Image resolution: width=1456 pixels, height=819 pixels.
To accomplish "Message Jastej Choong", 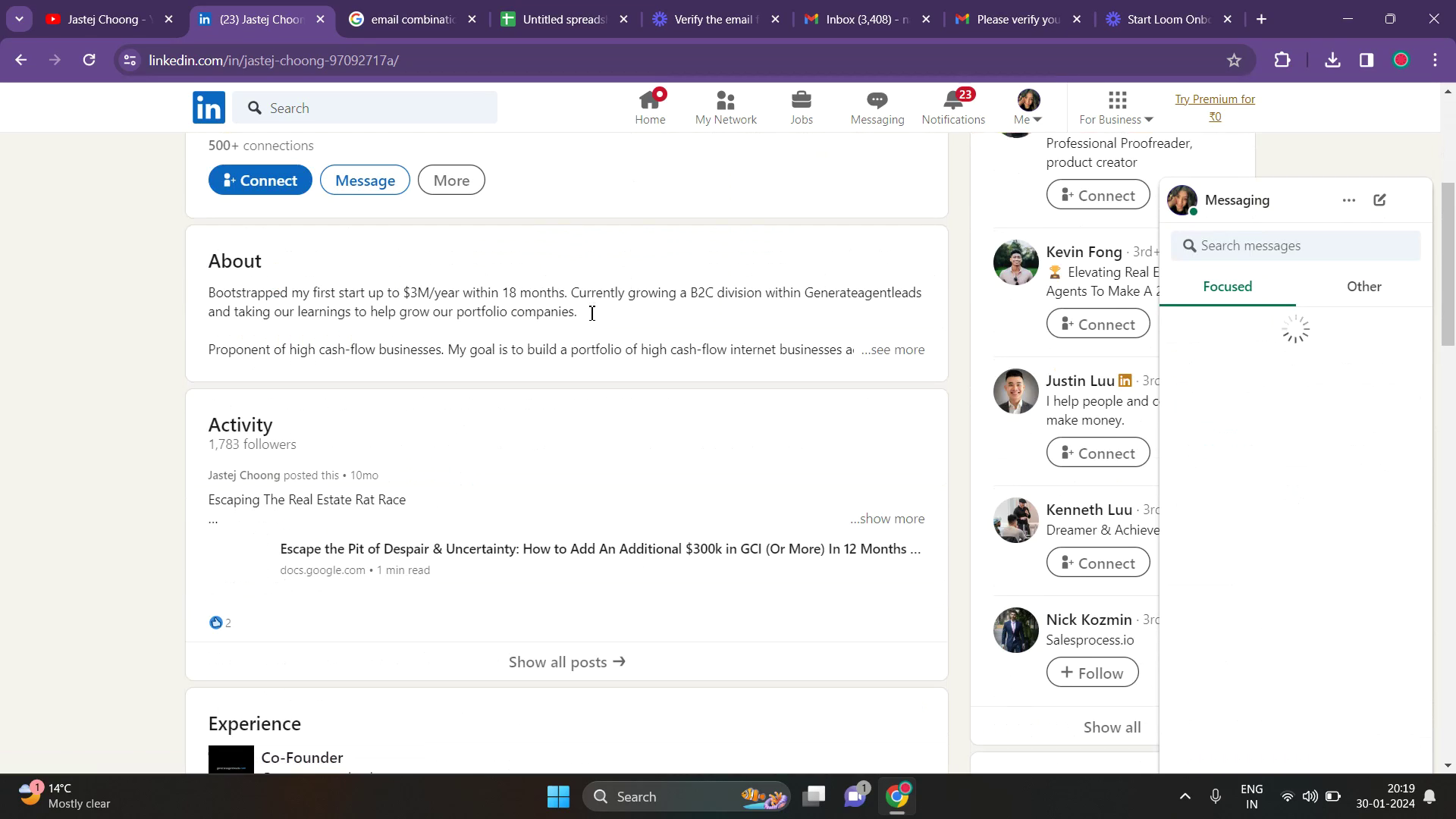I will point(365,180).
